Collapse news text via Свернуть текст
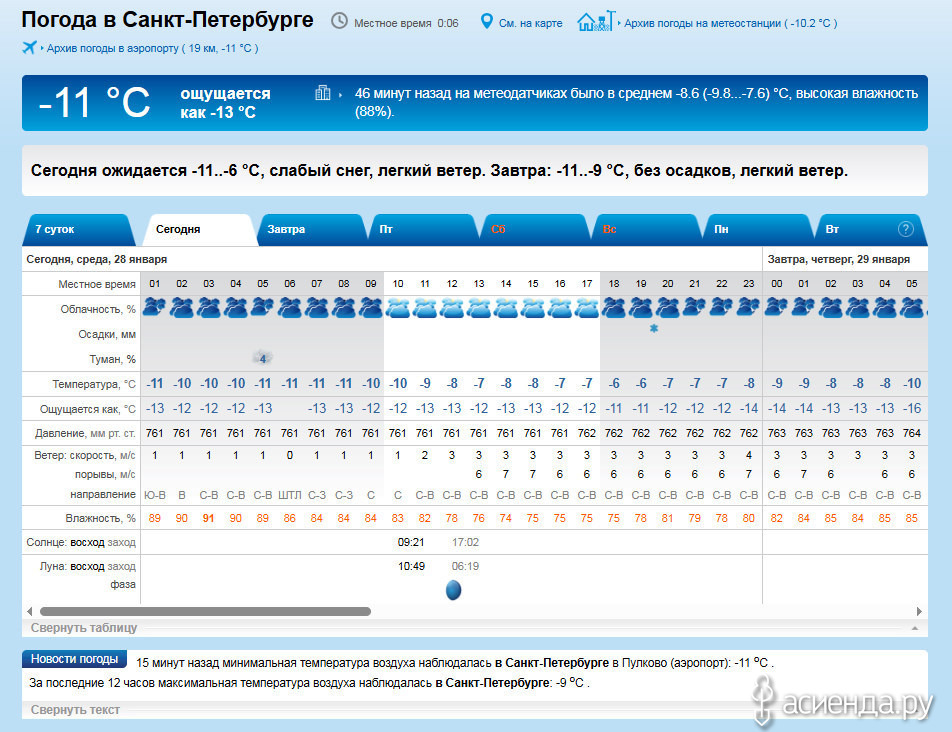Image resolution: width=952 pixels, height=732 pixels. [x=75, y=710]
